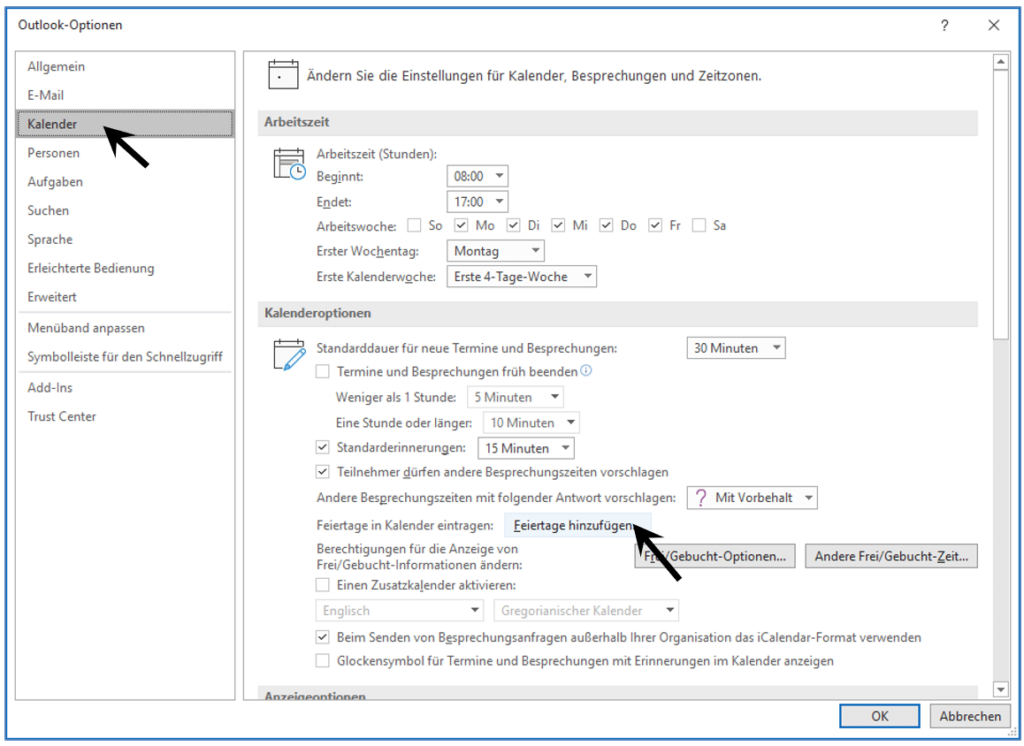Click Abbrechen to cancel
1024x746 pixels.
[x=969, y=716]
